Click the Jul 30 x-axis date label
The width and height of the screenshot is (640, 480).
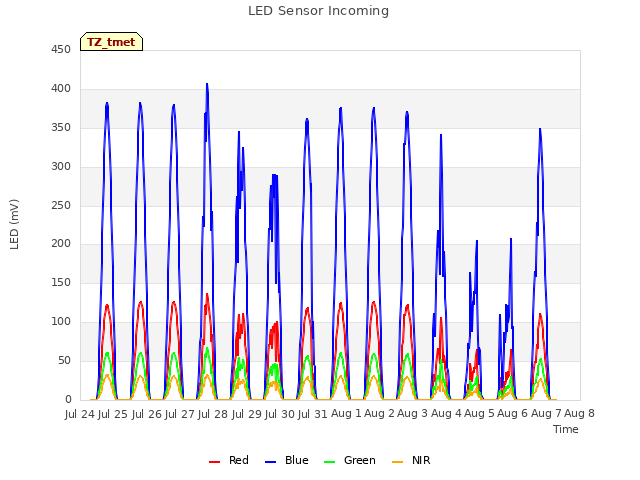pos(280,414)
